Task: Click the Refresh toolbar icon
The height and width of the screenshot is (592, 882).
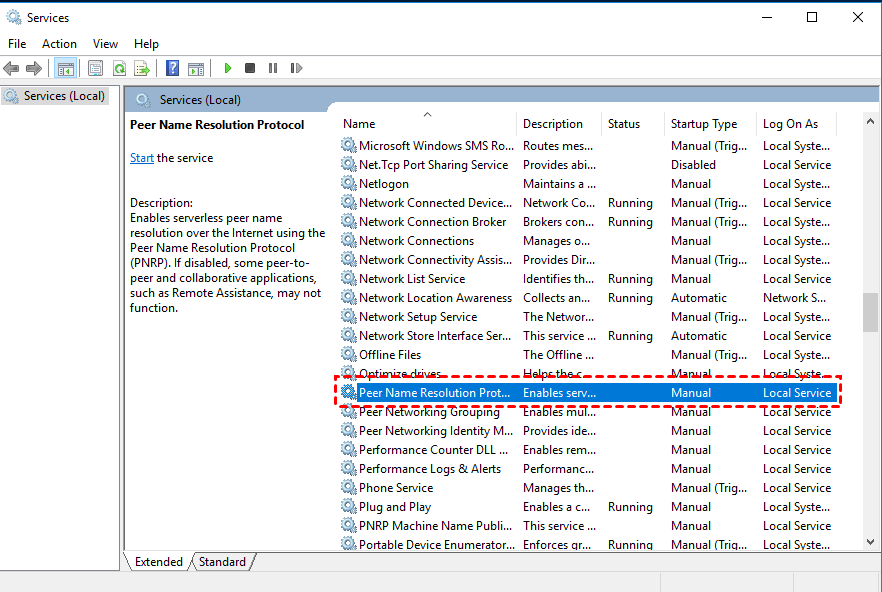Action: pyautogui.click(x=119, y=69)
